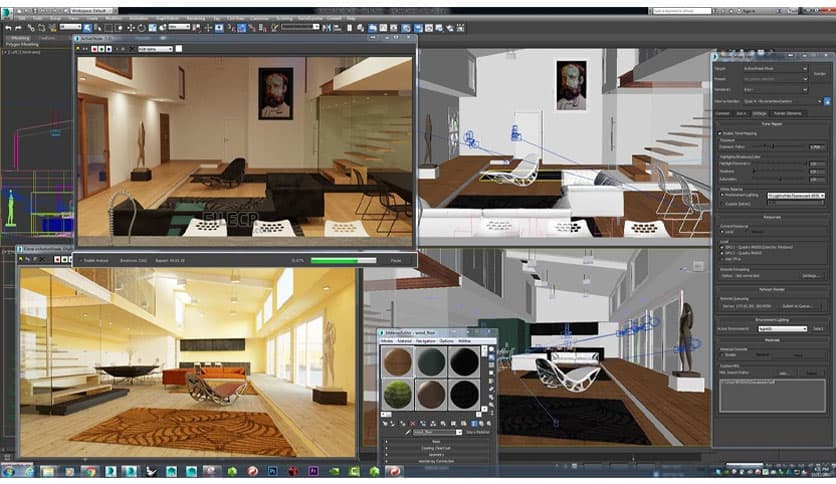Click the Submit to Queue button
Image resolution: width=836 pixels, height=484 pixels.
tap(798, 306)
